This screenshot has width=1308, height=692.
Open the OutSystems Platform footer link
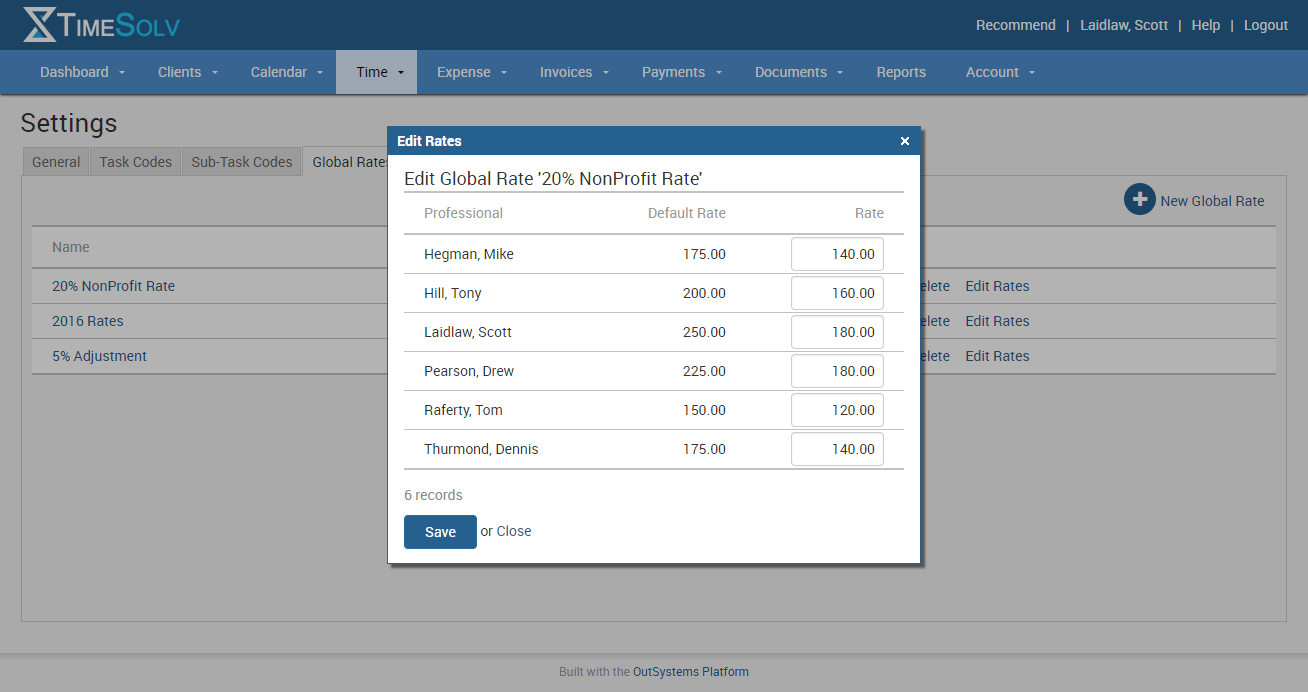click(x=690, y=672)
